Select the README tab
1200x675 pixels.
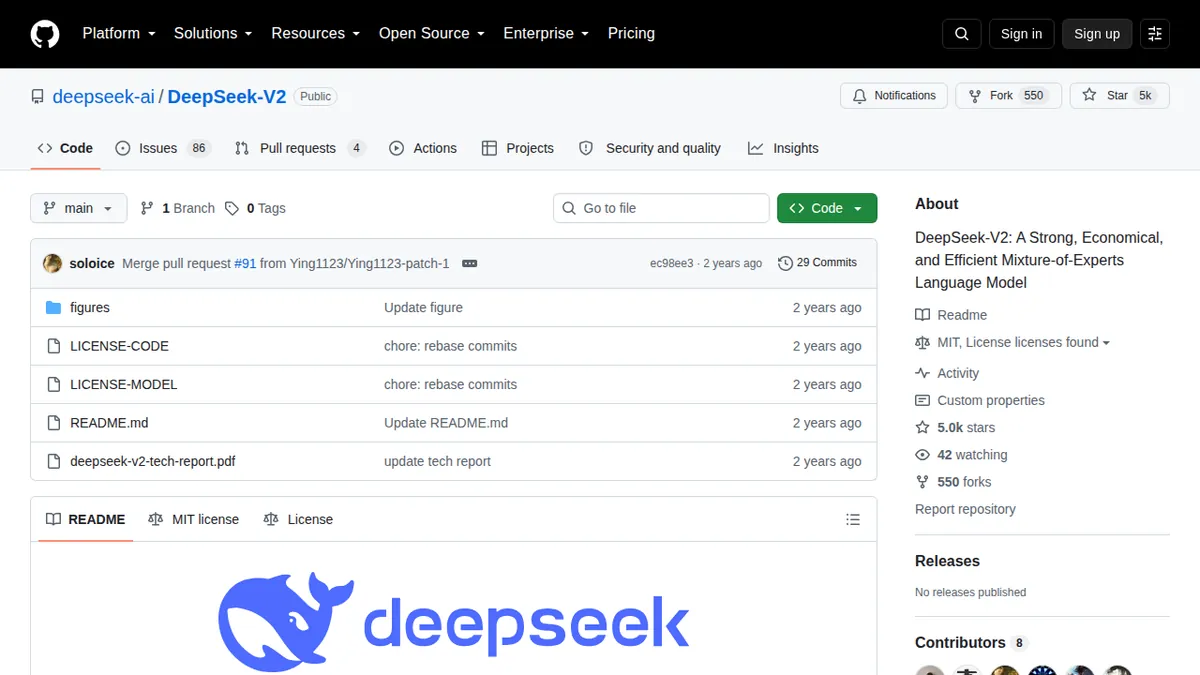[x=86, y=520]
